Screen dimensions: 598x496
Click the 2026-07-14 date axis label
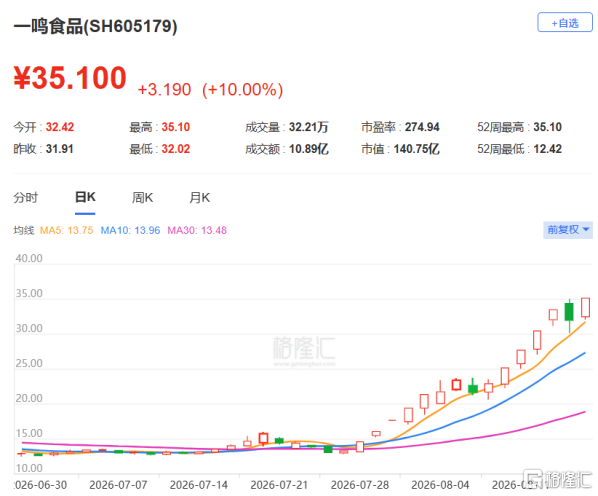click(x=199, y=485)
